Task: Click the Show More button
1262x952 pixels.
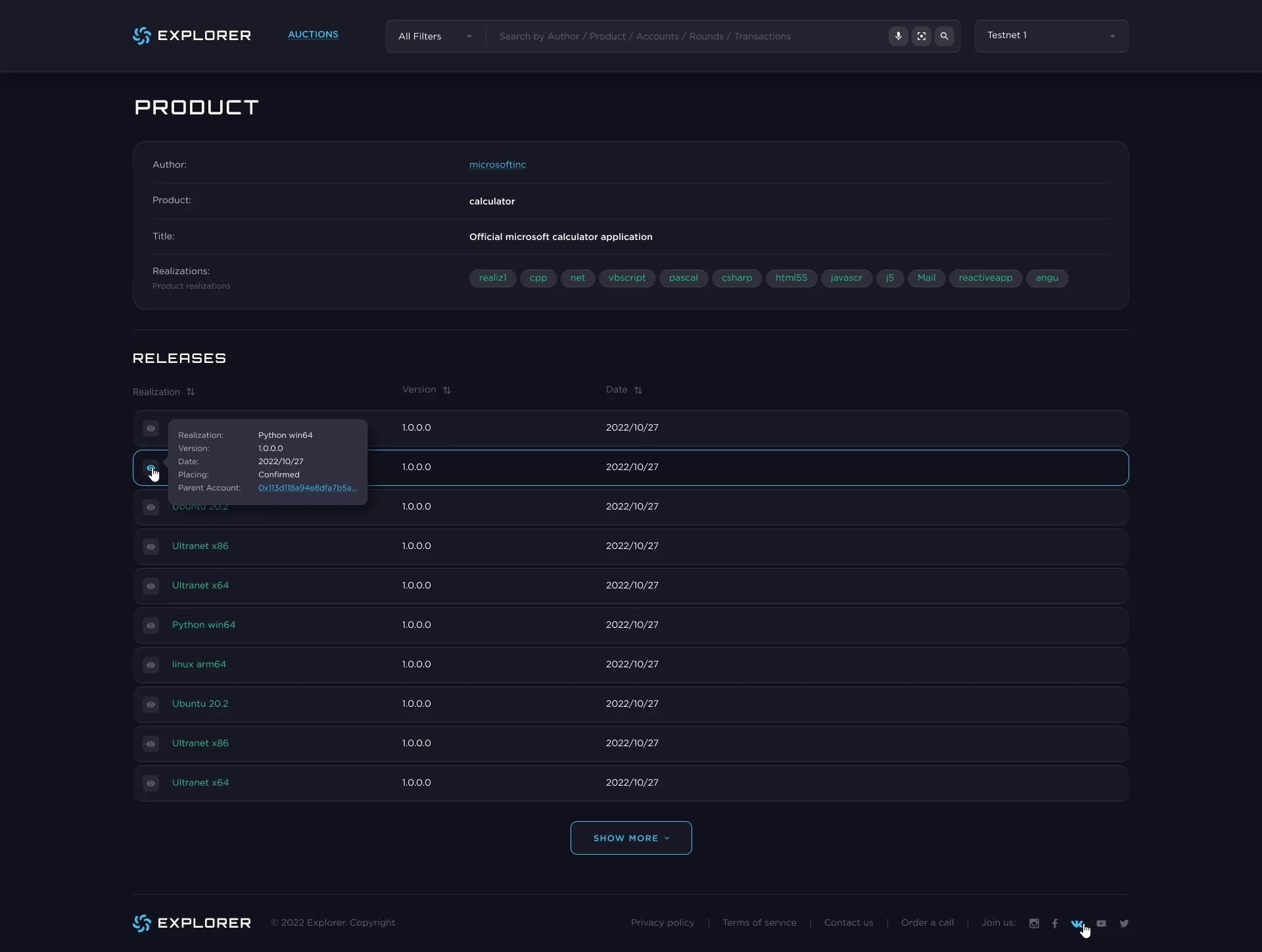Action: tap(631, 838)
